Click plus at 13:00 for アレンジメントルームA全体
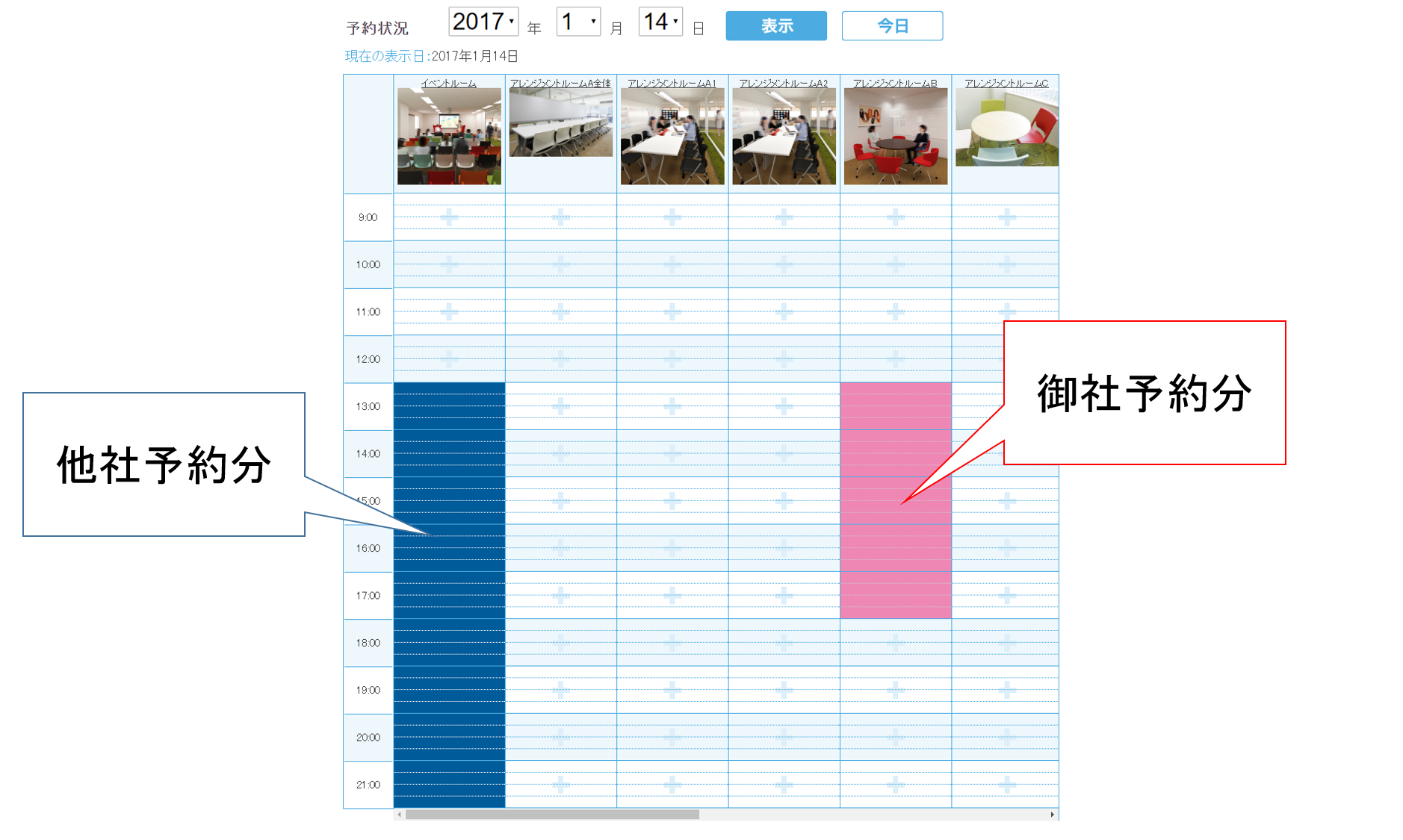 coord(560,406)
